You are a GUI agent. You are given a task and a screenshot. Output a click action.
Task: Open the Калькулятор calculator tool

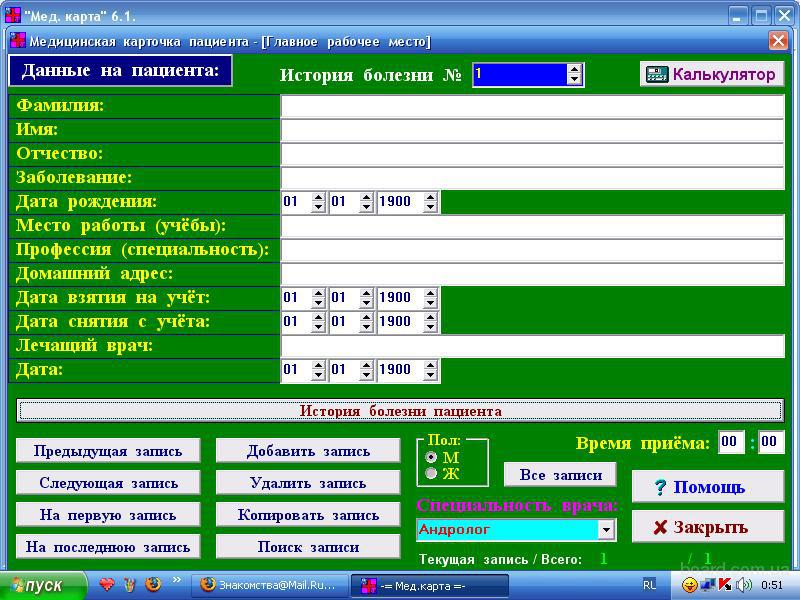click(x=711, y=74)
